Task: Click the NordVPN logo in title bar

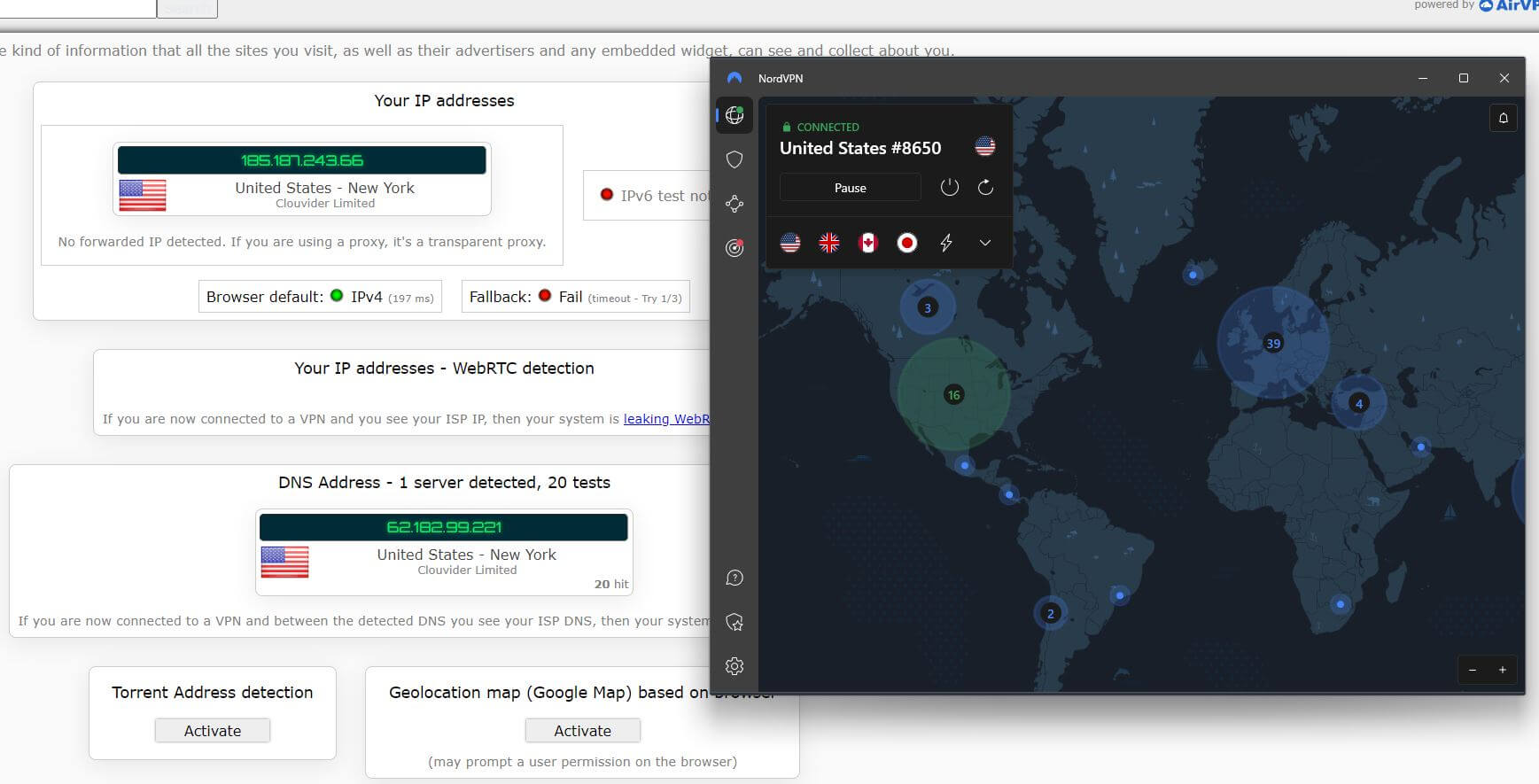Action: point(734,78)
